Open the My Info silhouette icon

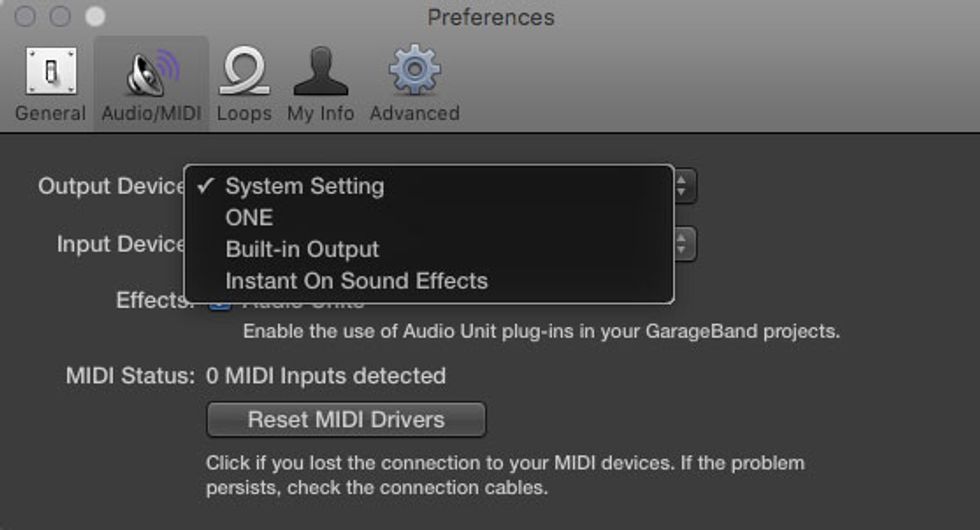click(x=320, y=71)
